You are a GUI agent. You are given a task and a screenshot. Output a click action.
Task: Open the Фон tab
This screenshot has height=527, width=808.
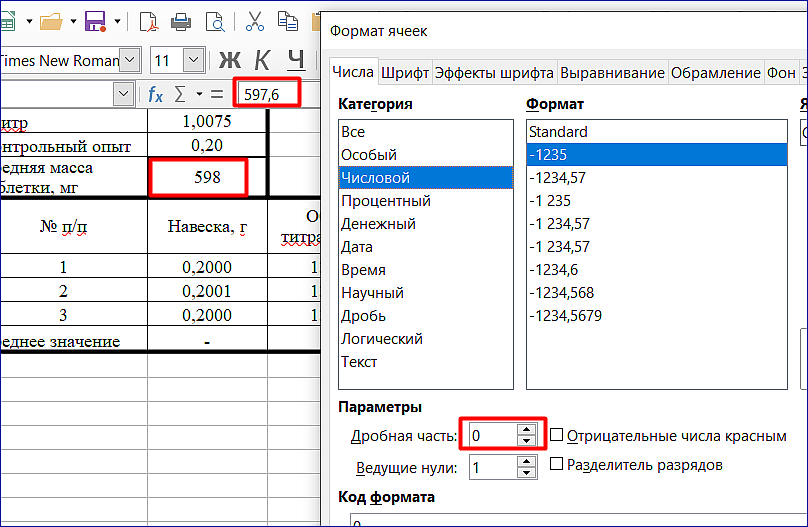point(781,74)
